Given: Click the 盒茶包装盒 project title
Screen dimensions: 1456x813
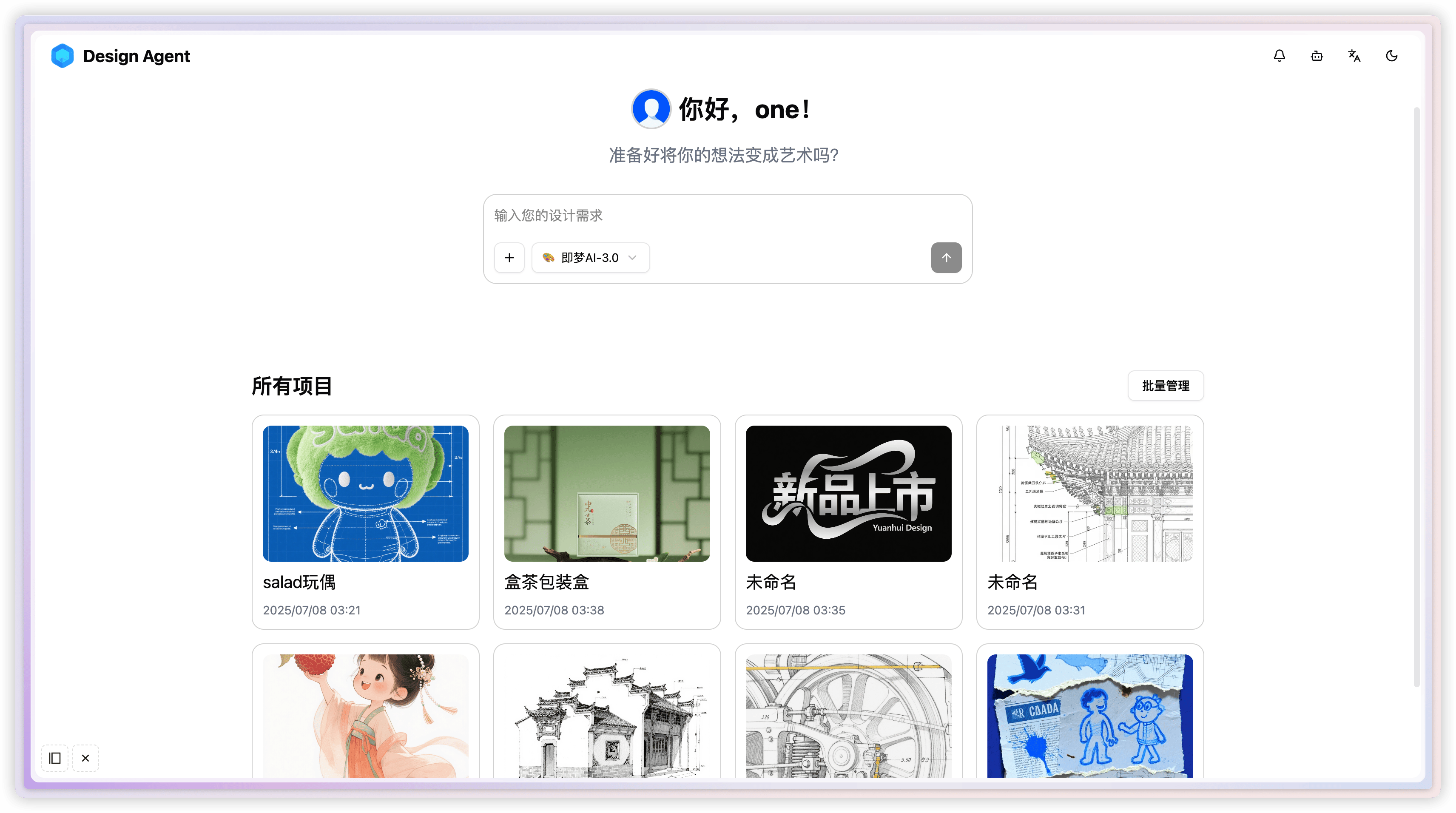Looking at the screenshot, I should coord(546,582).
